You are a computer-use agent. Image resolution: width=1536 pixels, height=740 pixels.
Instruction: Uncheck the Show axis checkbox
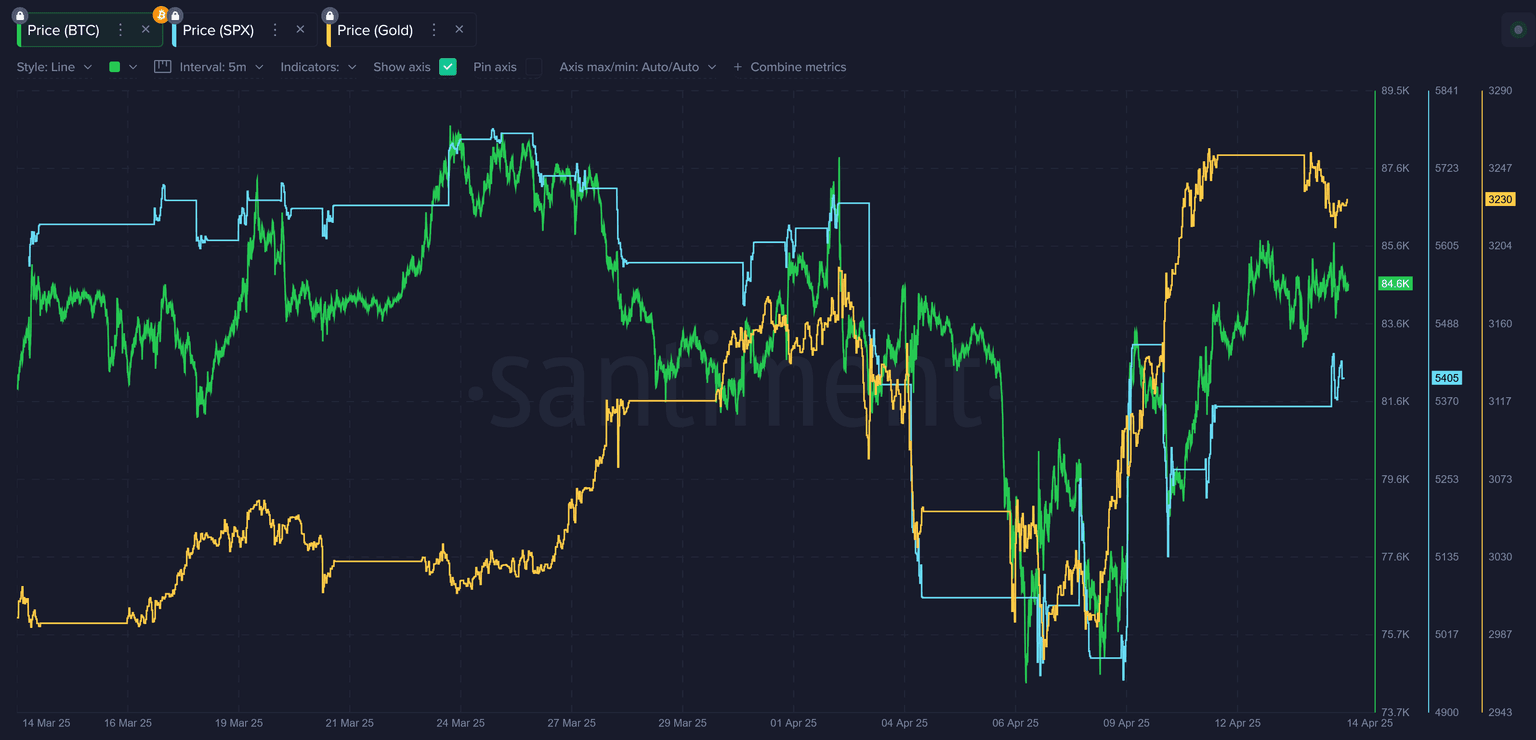pos(448,67)
